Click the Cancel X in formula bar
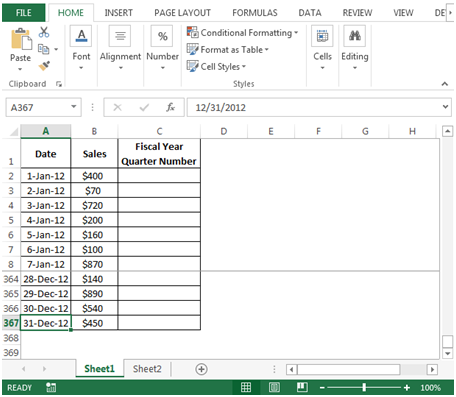The width and height of the screenshot is (456, 397). click(x=117, y=107)
